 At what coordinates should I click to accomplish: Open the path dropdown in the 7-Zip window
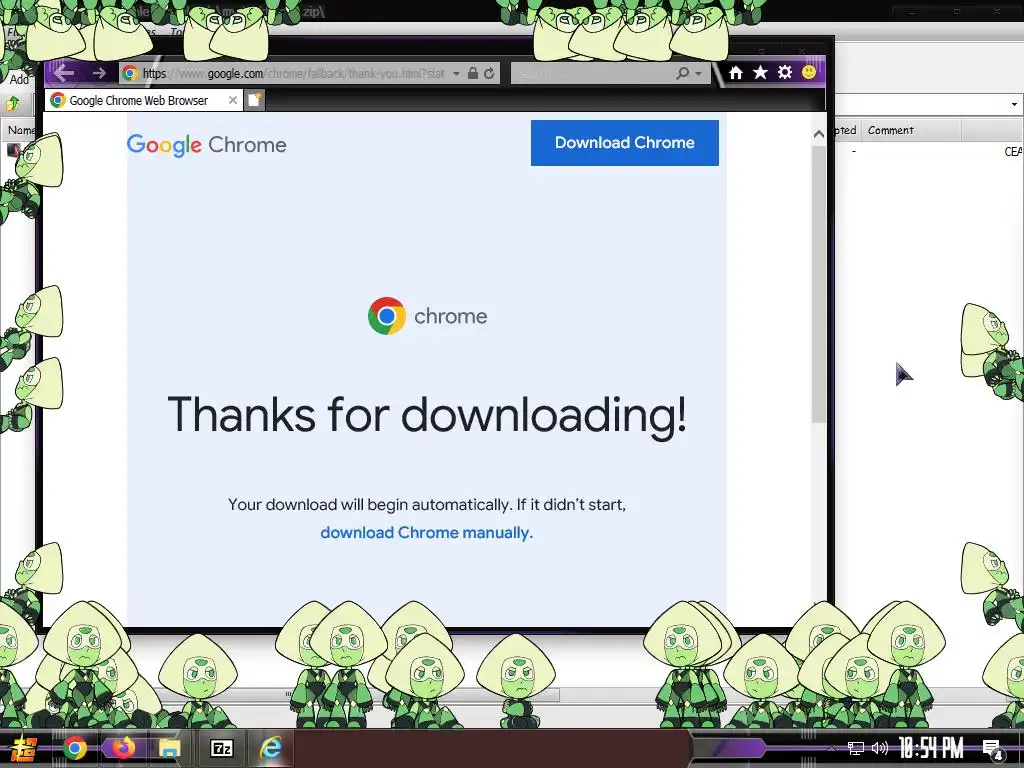(1014, 104)
